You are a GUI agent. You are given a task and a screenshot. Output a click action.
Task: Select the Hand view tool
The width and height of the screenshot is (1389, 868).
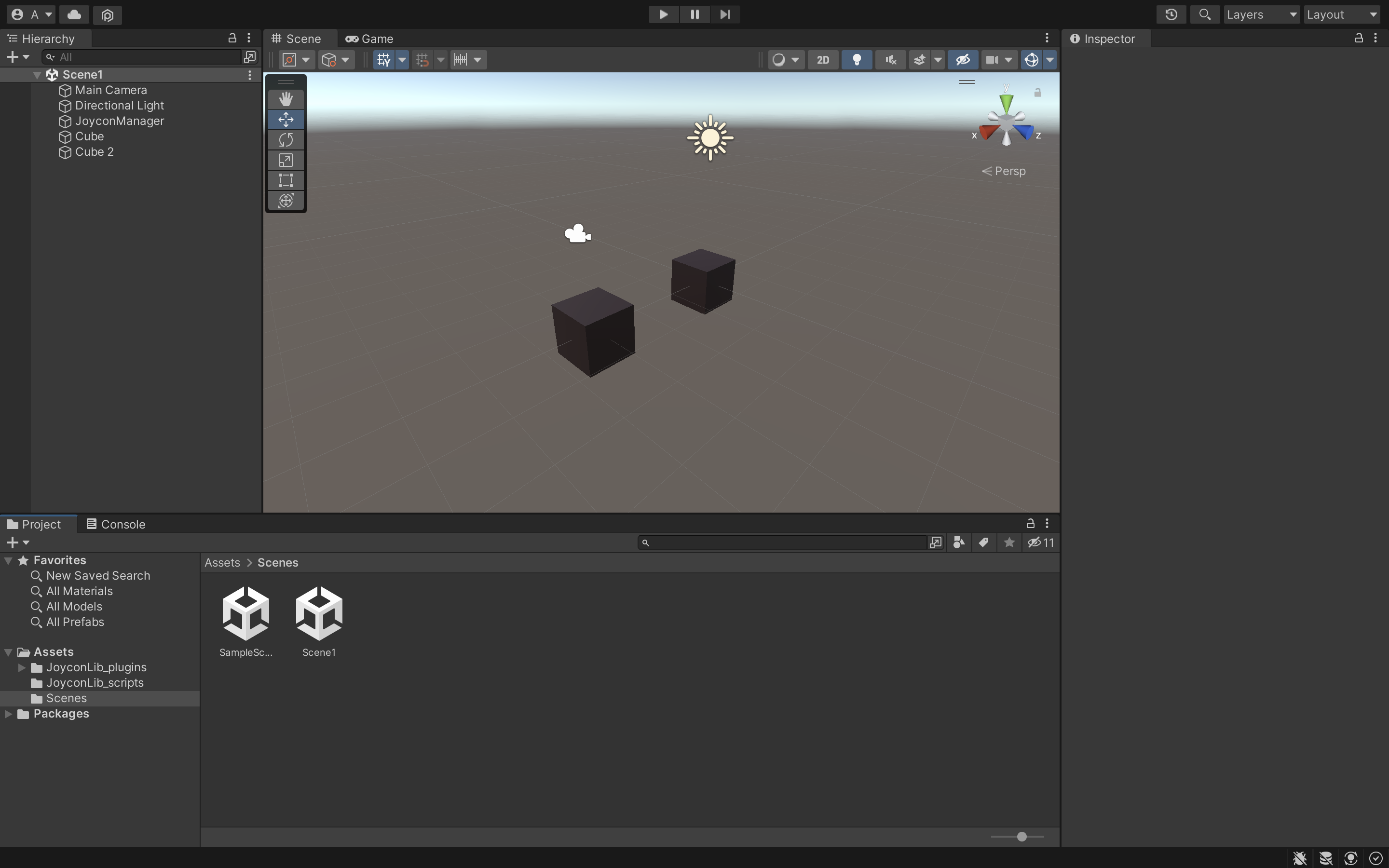286,99
